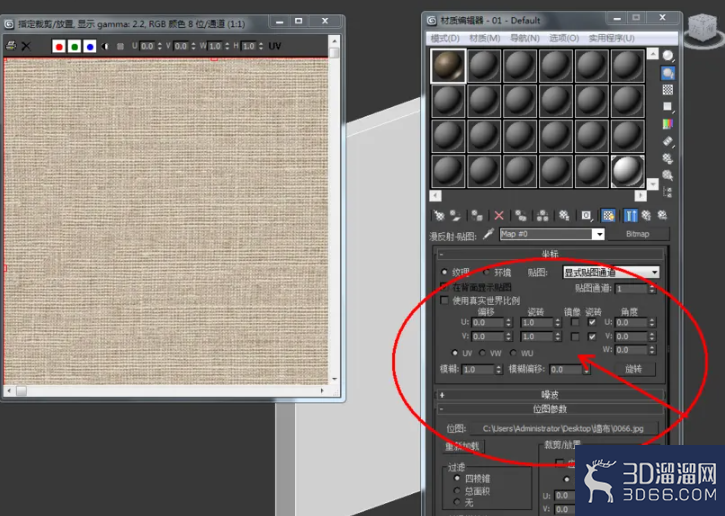Viewport: 725px width, 516px height.
Task: Toggle the alpha channel half-circle icon
Action: (x=105, y=46)
